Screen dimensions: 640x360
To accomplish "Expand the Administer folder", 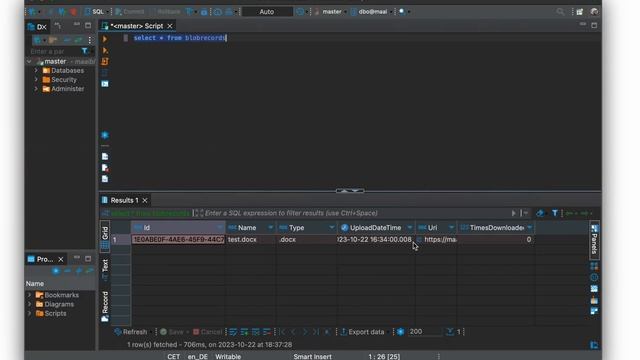I will click(x=36, y=89).
